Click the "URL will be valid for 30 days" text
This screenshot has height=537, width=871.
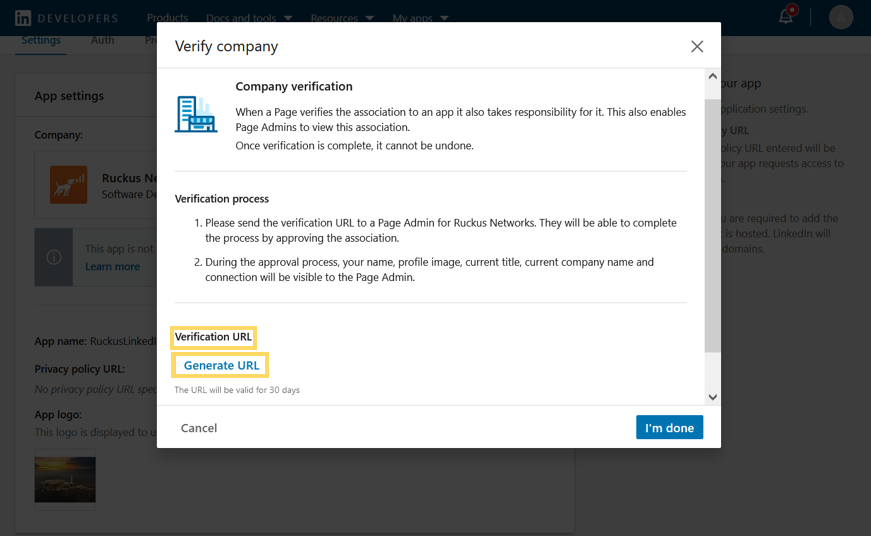pos(237,390)
